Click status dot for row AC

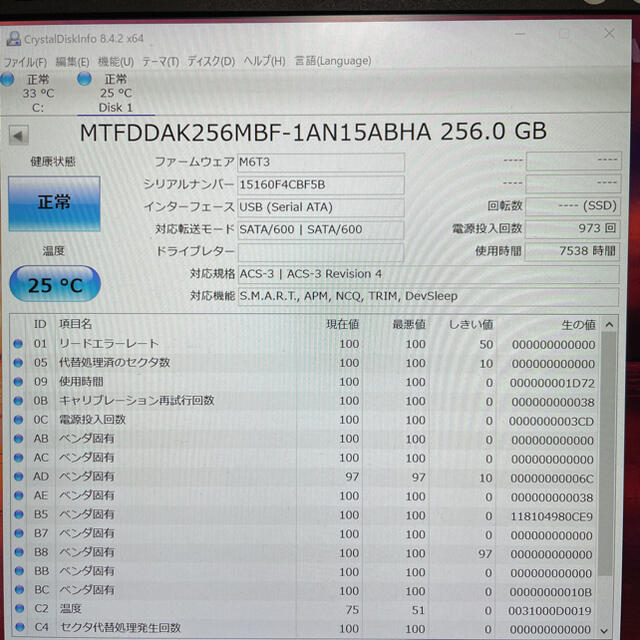pyautogui.click(x=18, y=458)
